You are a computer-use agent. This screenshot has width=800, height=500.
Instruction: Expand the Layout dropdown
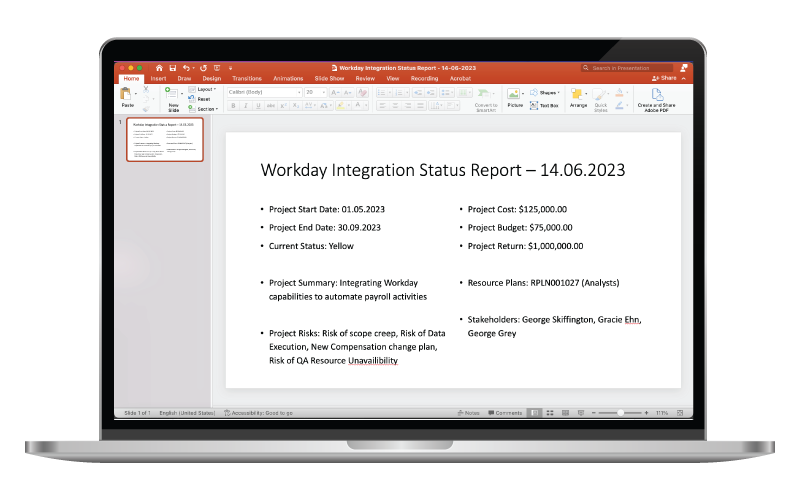pos(205,89)
